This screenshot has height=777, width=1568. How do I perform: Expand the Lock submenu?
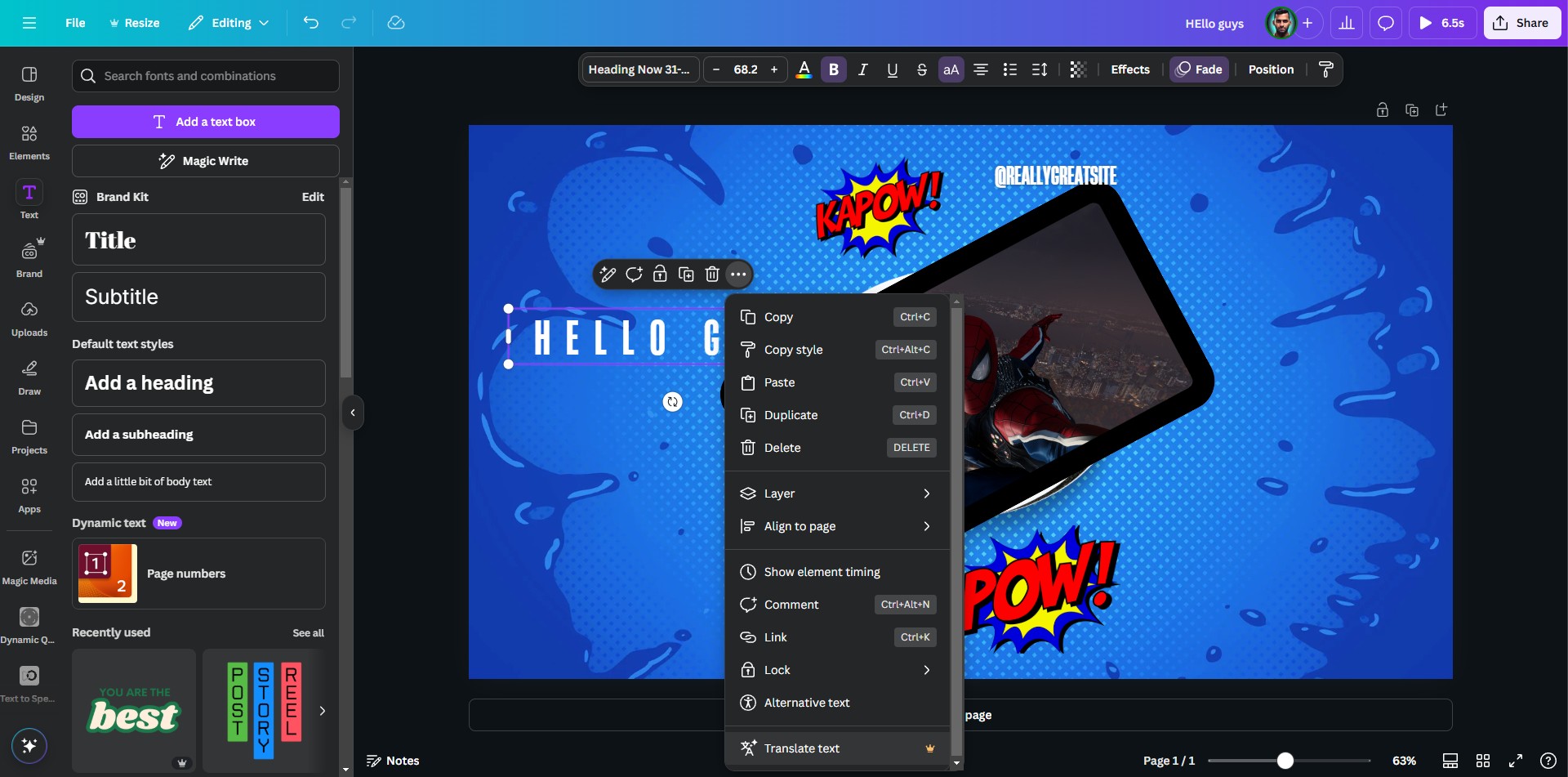click(x=836, y=670)
